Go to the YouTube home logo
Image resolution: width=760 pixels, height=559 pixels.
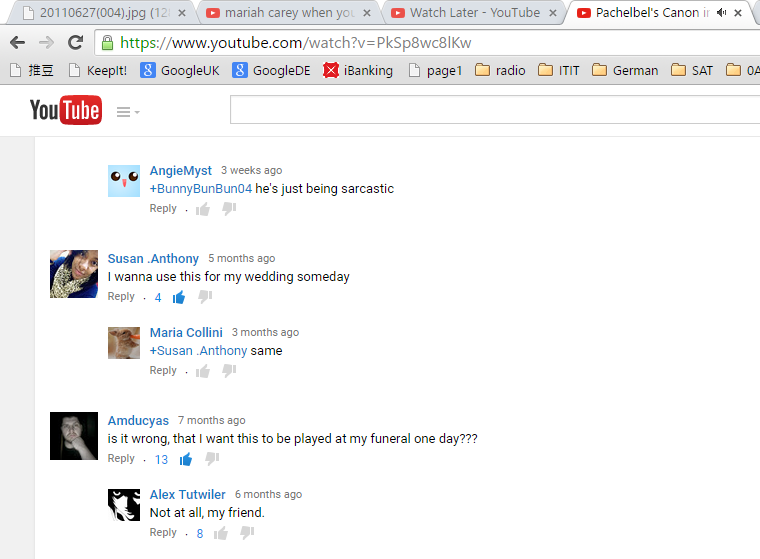[66, 110]
